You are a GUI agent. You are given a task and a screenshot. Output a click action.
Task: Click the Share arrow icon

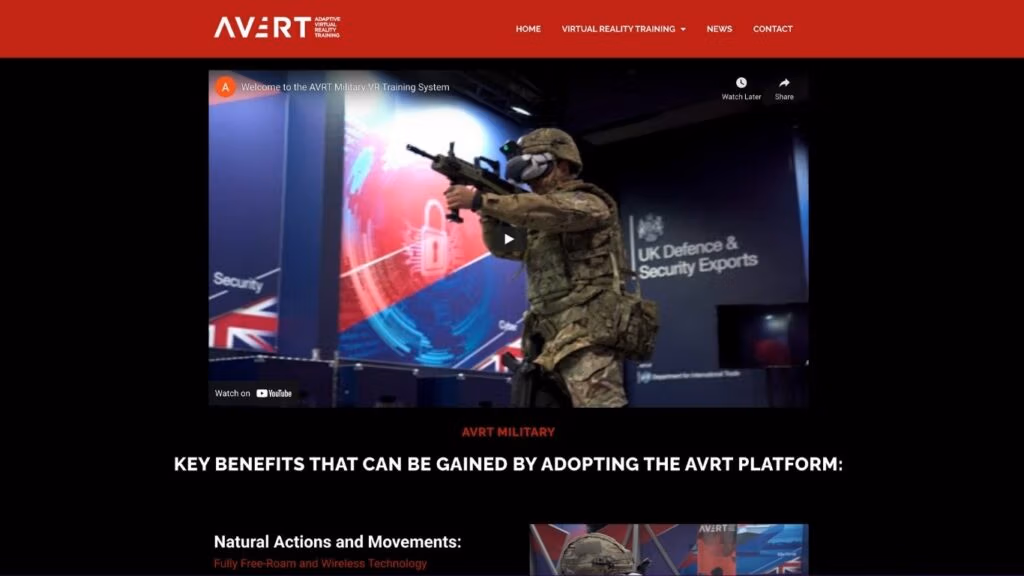784,83
